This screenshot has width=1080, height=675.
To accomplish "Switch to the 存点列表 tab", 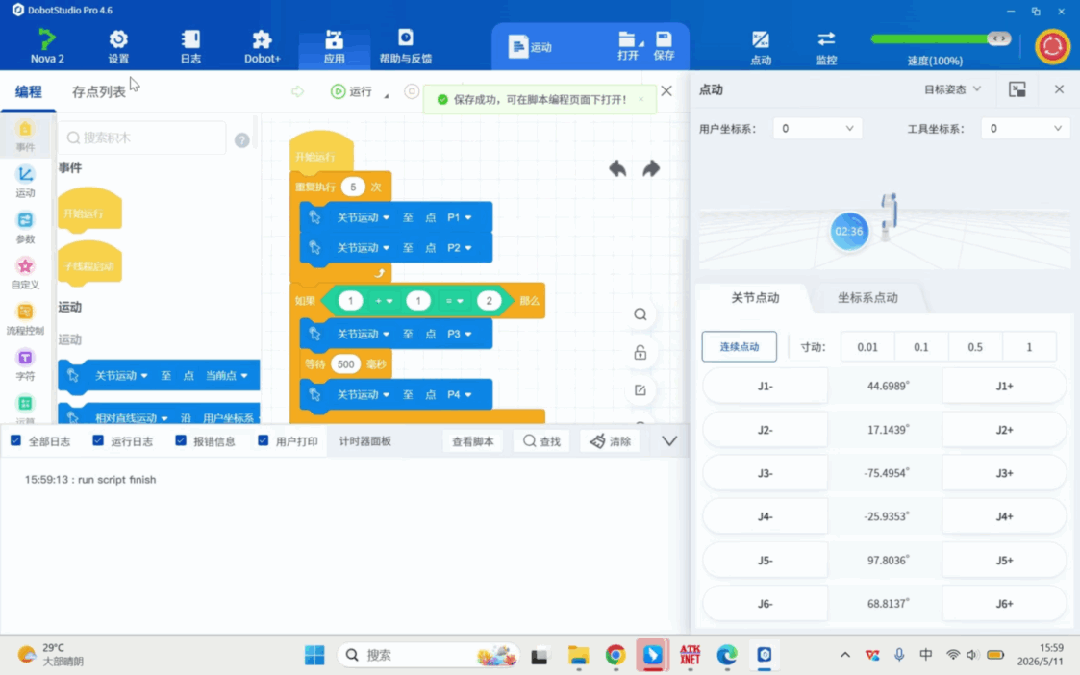I will click(x=98, y=92).
